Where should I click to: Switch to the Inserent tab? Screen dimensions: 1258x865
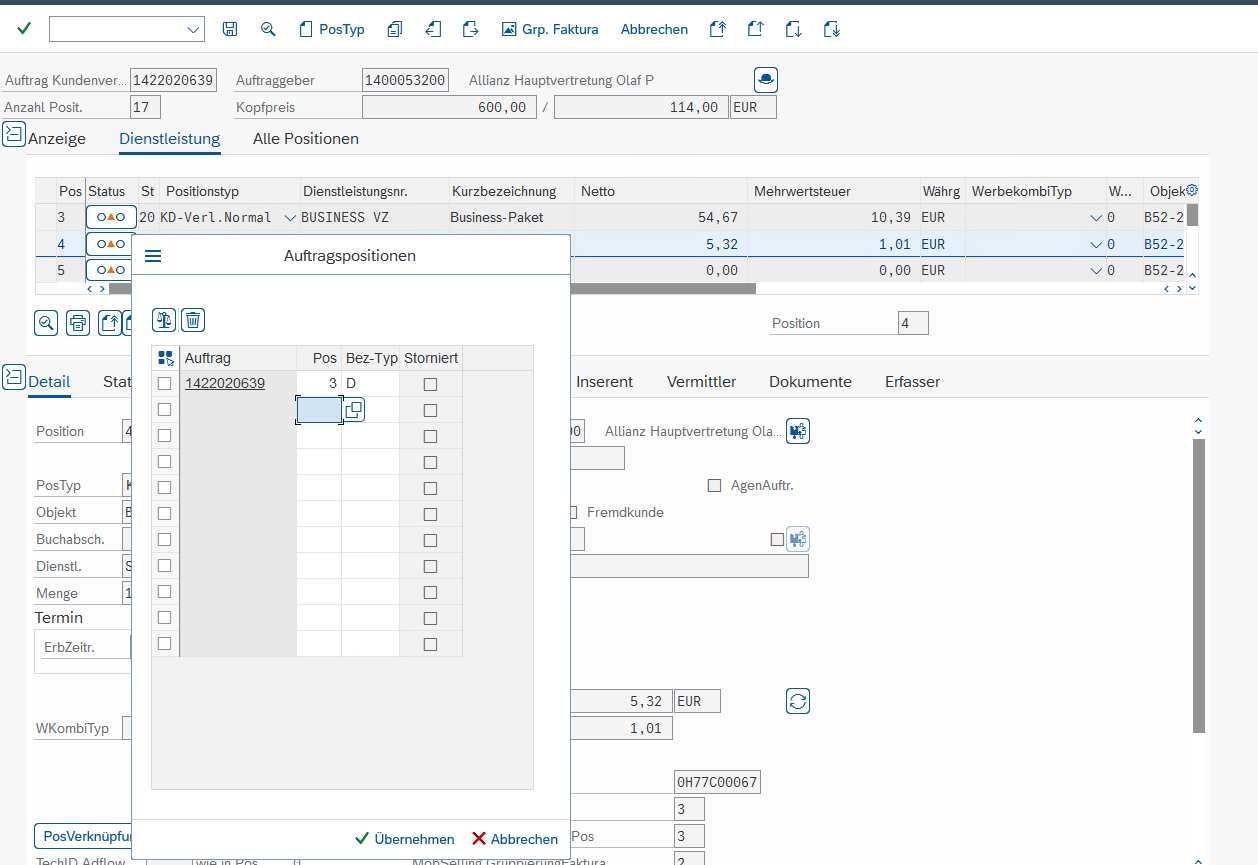click(605, 382)
